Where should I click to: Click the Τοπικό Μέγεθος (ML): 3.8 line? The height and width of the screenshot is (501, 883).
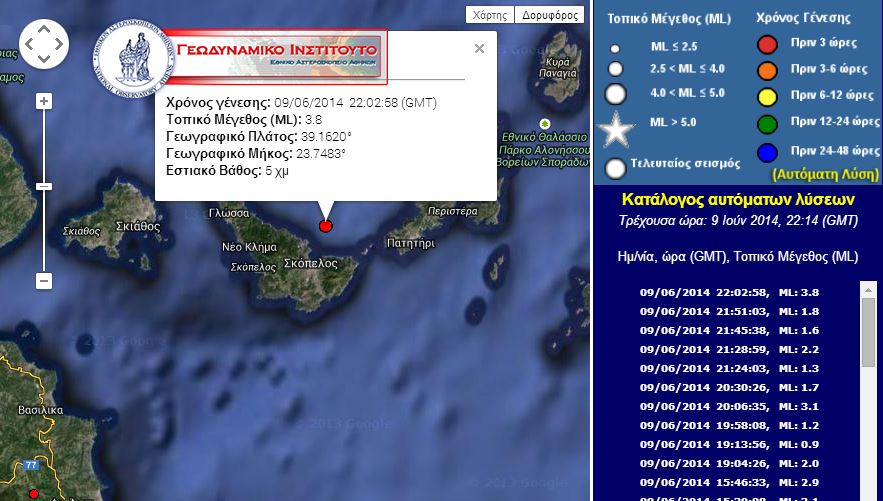click(244, 119)
